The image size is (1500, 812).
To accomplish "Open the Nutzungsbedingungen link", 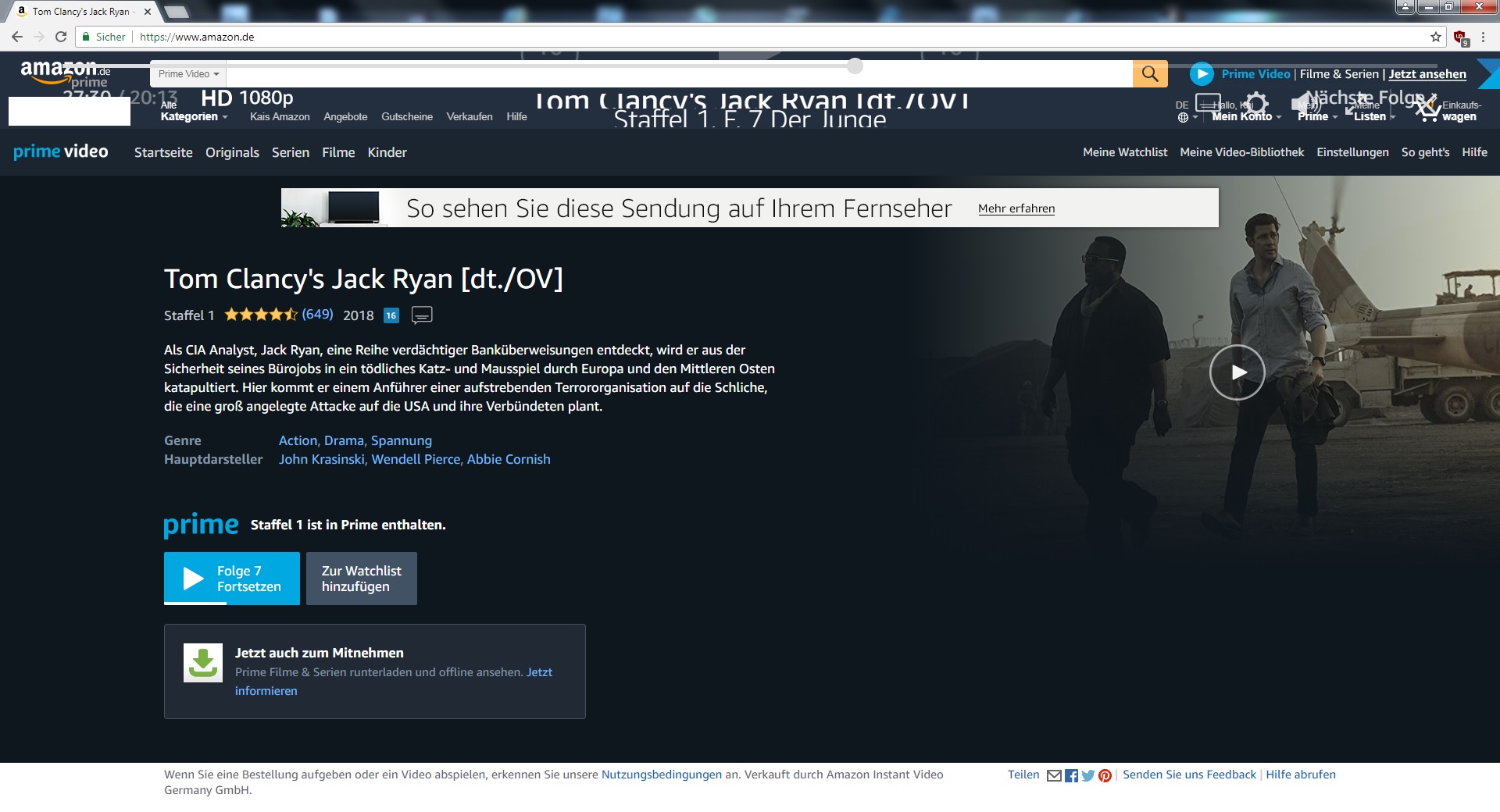I will point(662,775).
